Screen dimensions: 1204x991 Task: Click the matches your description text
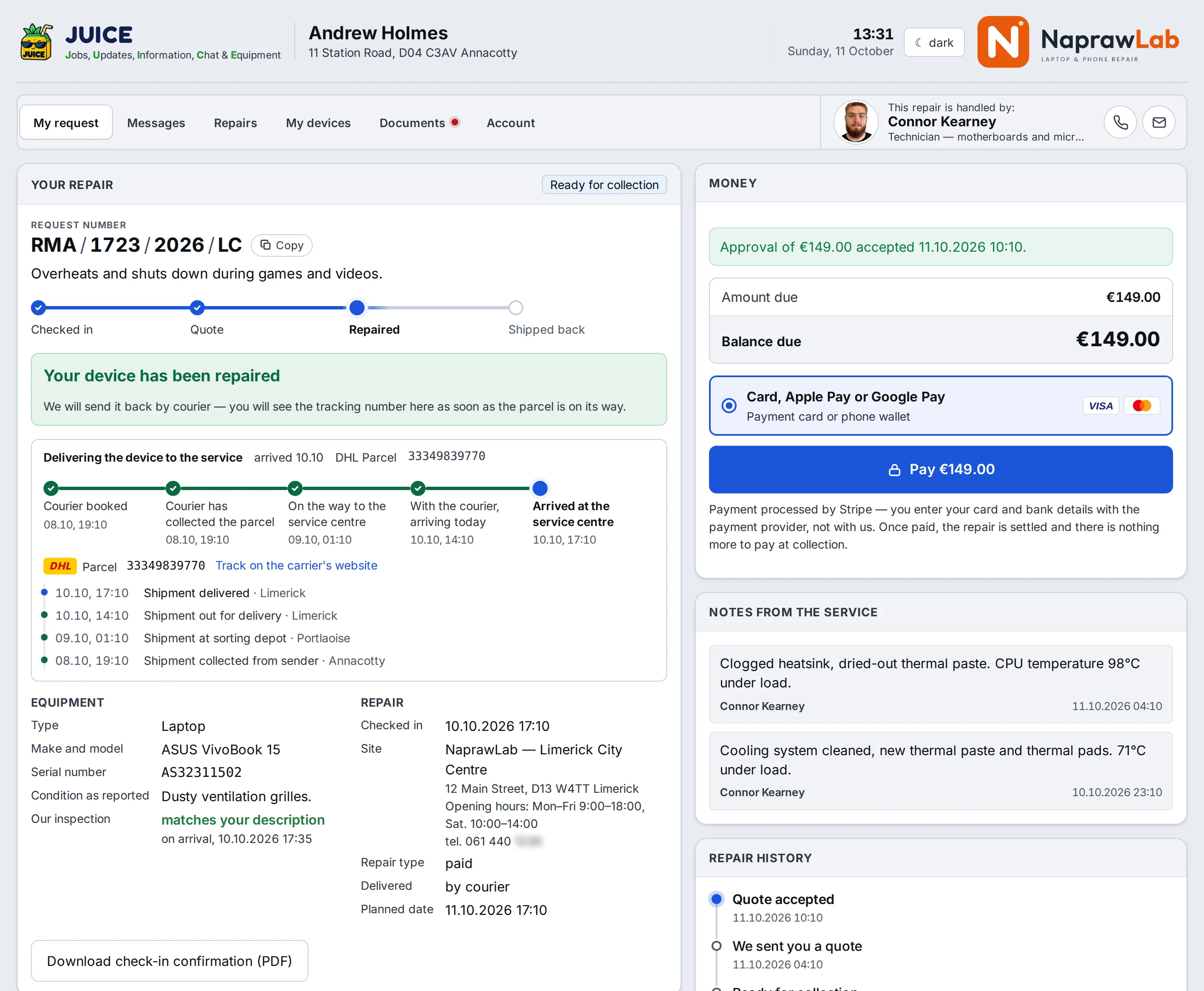click(243, 820)
